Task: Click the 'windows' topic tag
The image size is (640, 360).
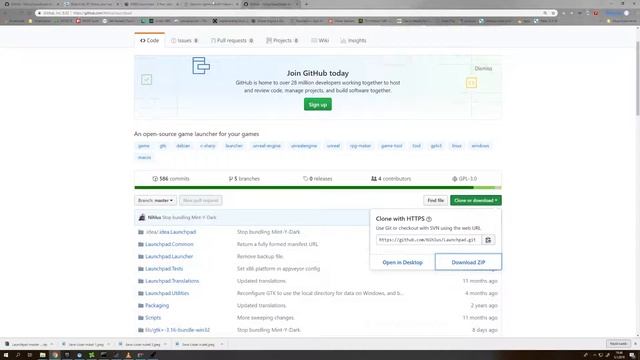Action: (480, 146)
